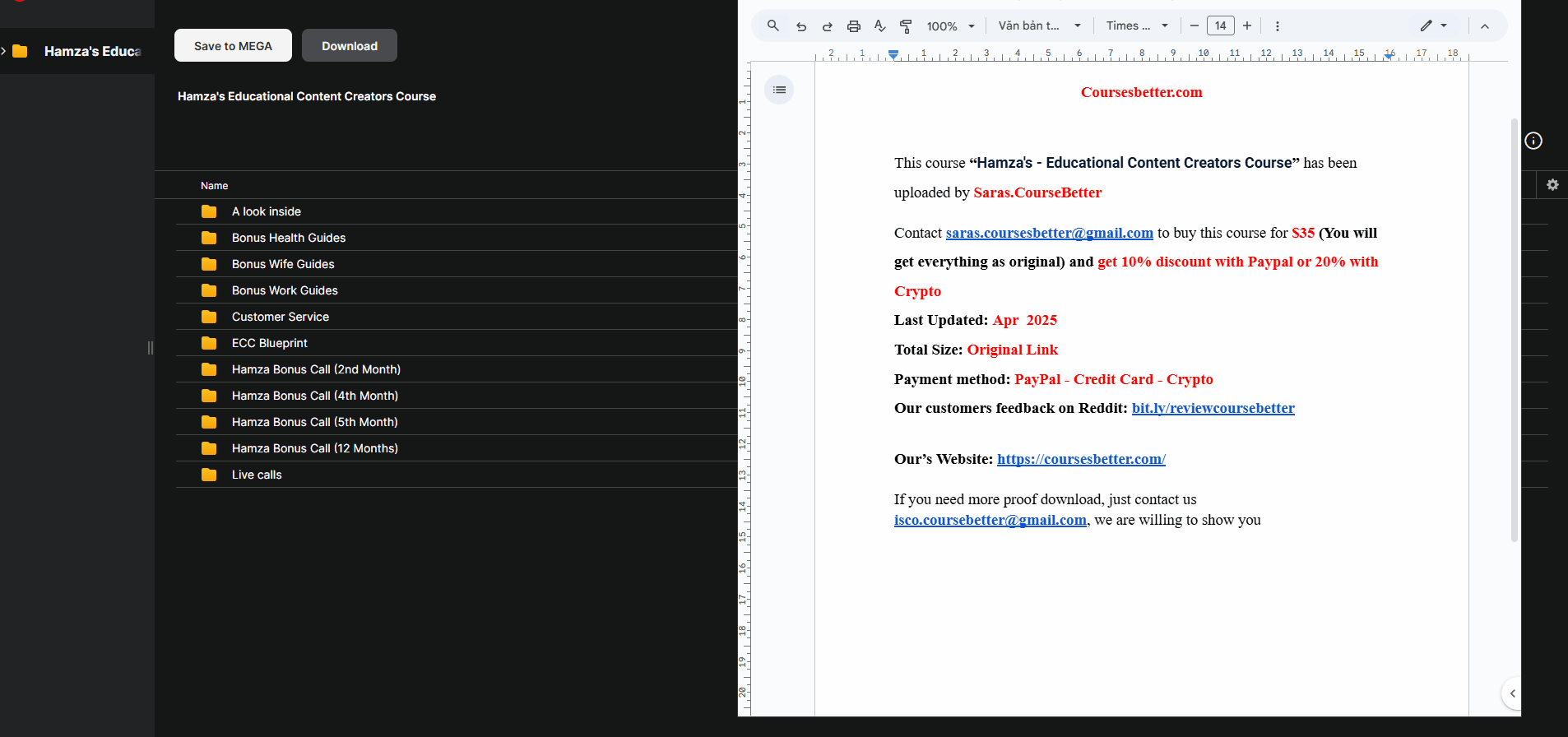Click the info icon in MEGA window

coord(1533,141)
